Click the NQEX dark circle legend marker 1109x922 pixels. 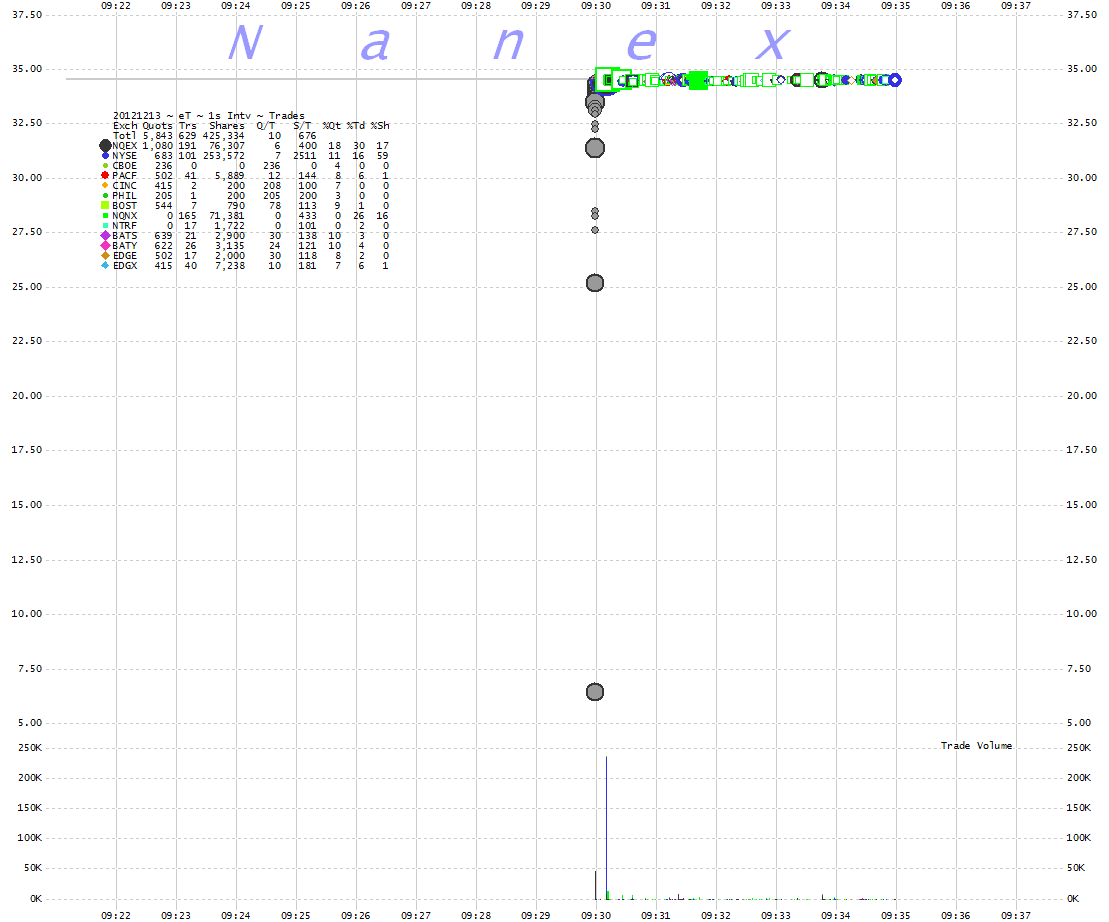tap(105, 146)
